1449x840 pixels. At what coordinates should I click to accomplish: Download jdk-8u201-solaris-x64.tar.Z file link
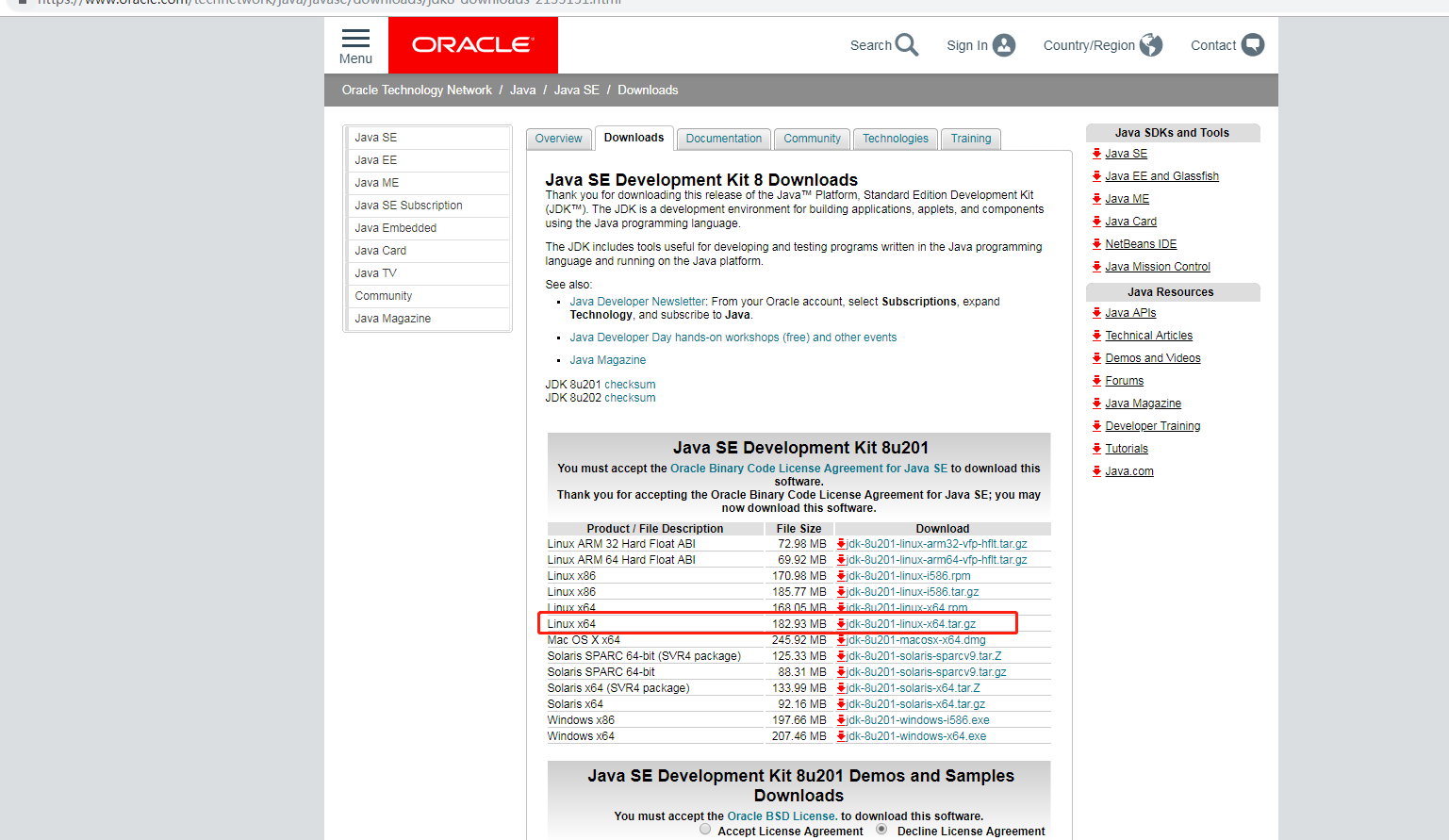[x=914, y=688]
